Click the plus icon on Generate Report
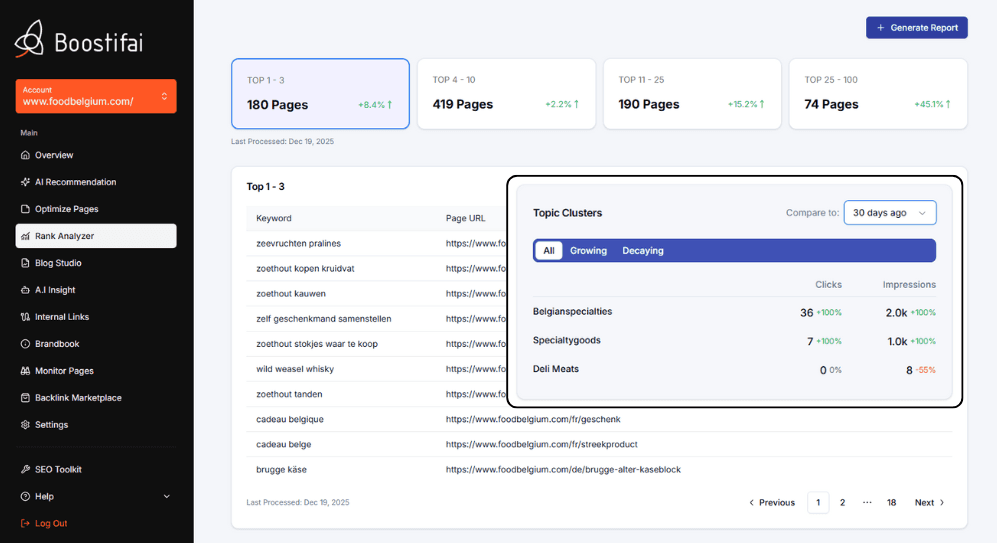The width and height of the screenshot is (997, 543). 881,28
